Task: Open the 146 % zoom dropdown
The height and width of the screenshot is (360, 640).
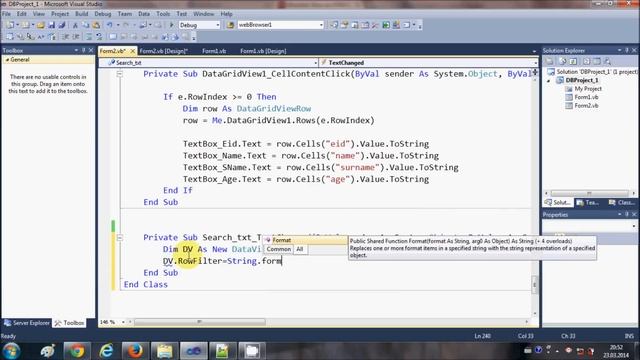Action: 123,322
